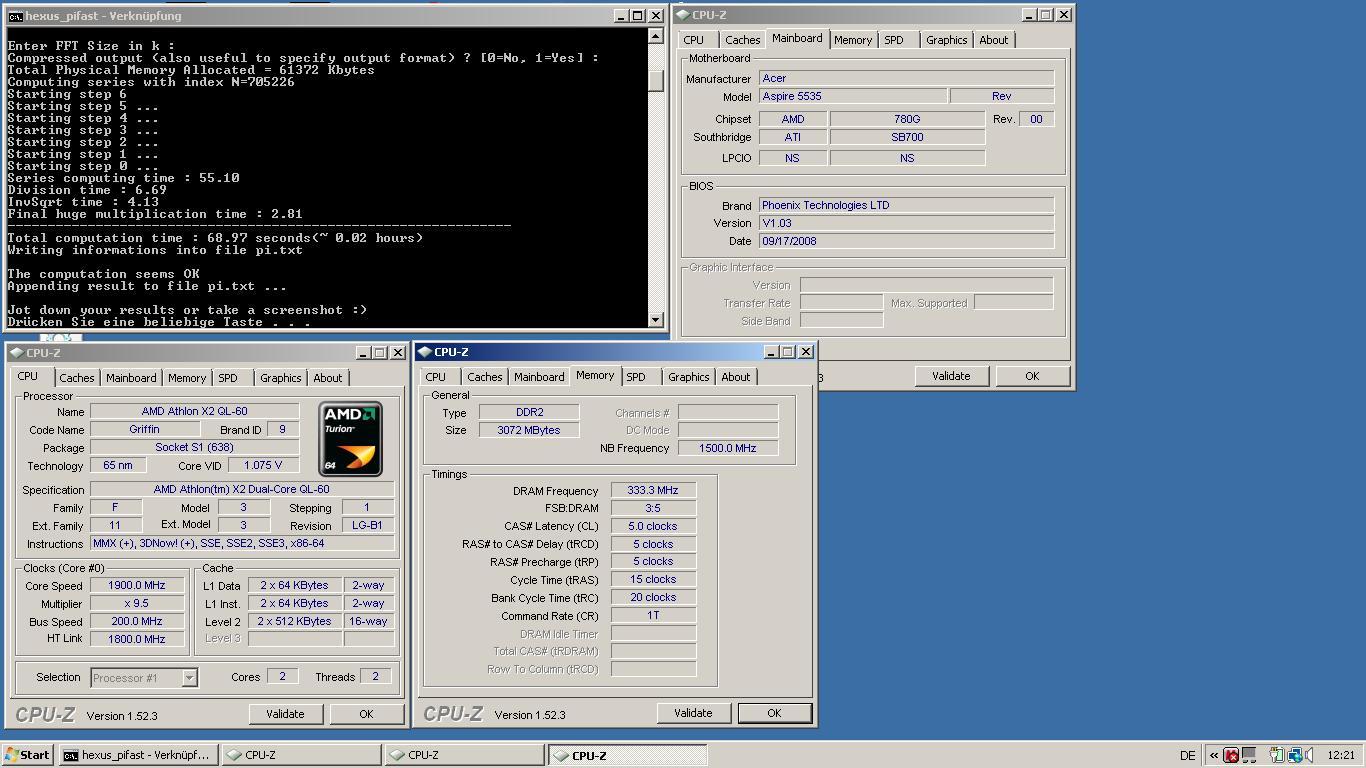The width and height of the screenshot is (1366, 768).
Task: Open Graphics tab in CPU window
Action: click(280, 378)
